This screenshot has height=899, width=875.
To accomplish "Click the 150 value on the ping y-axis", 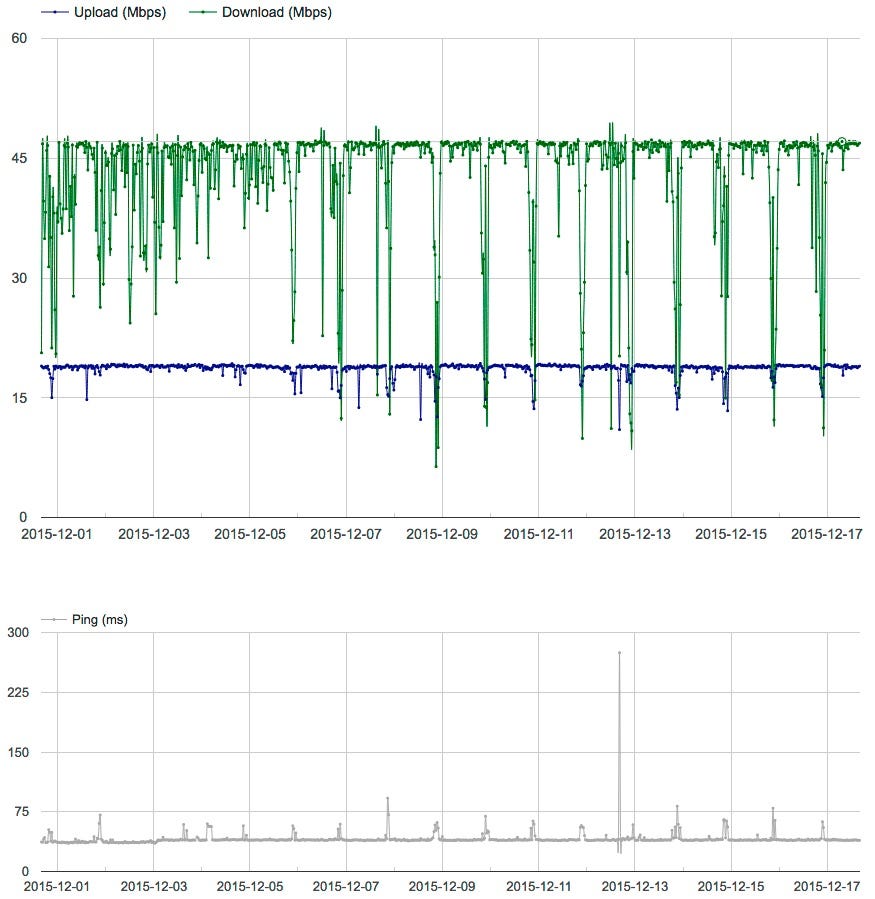I will tap(18, 752).
